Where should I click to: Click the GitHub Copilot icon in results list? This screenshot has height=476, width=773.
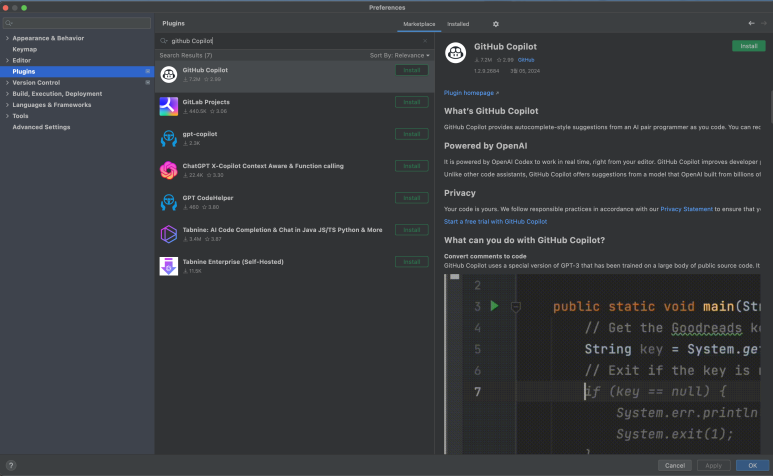169,74
